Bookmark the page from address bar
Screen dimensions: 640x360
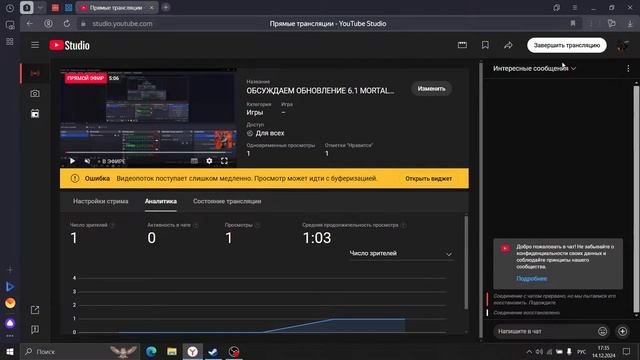pyautogui.click(x=573, y=24)
